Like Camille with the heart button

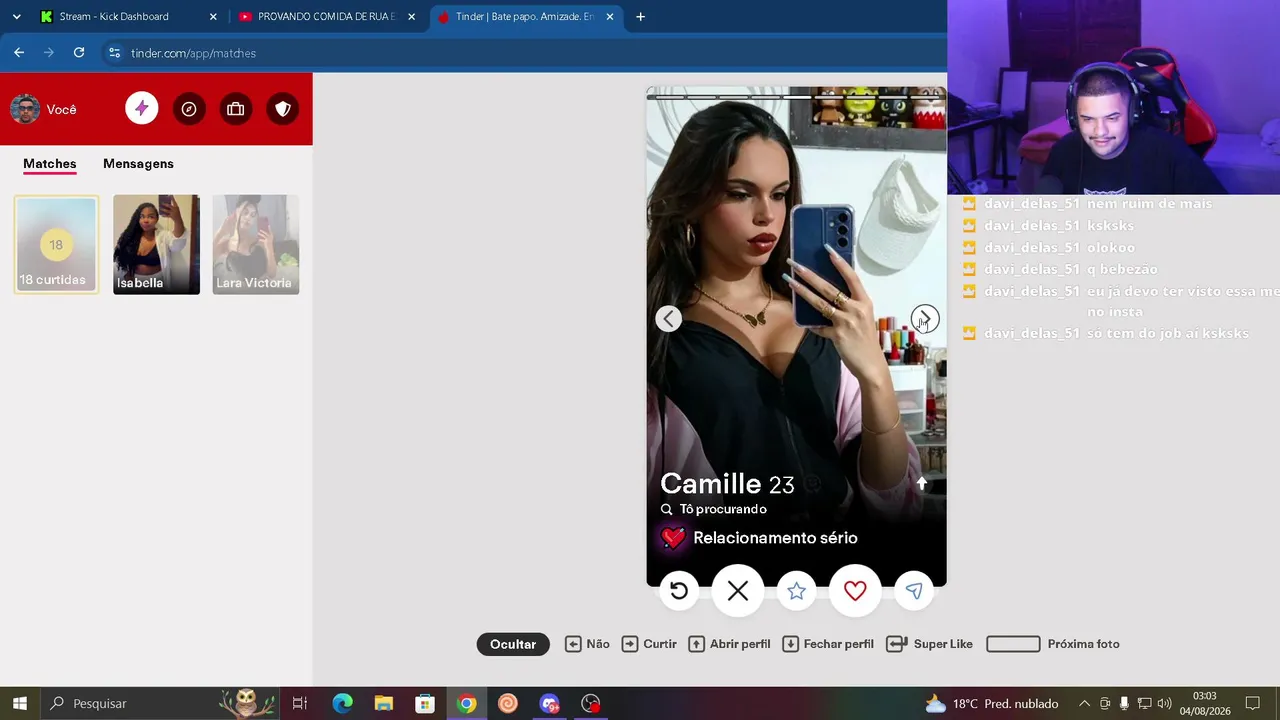tap(855, 591)
